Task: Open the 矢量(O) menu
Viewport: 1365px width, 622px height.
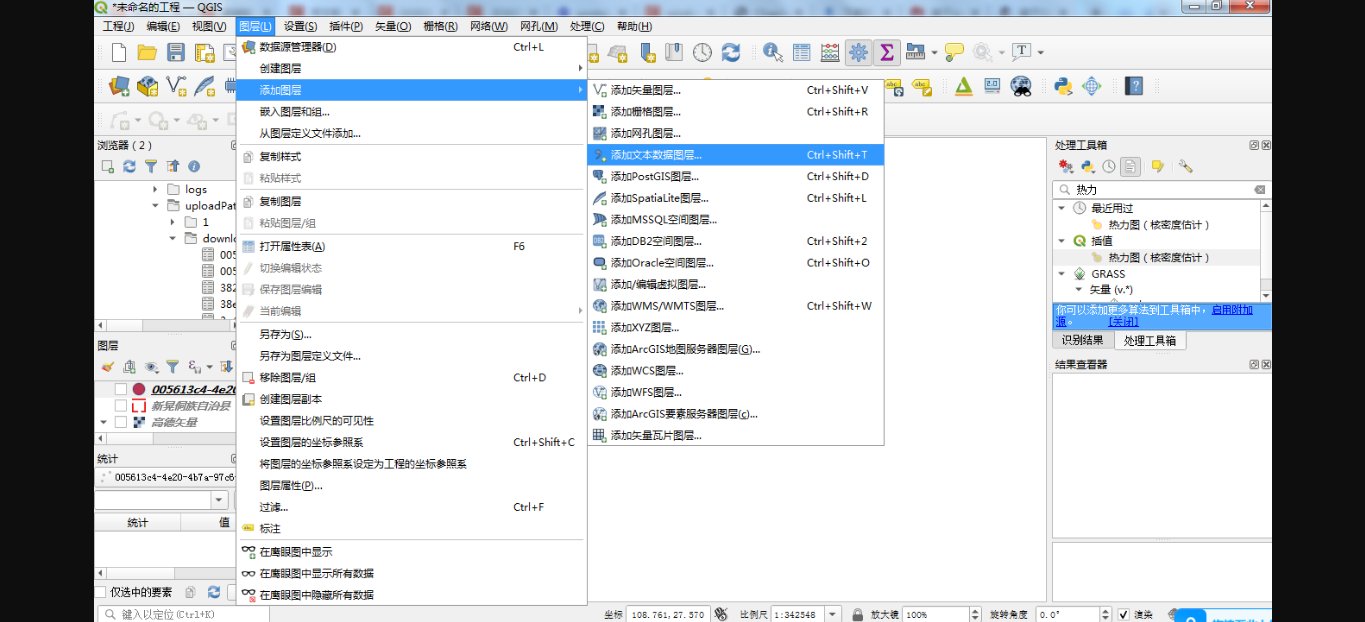Action: 392,26
